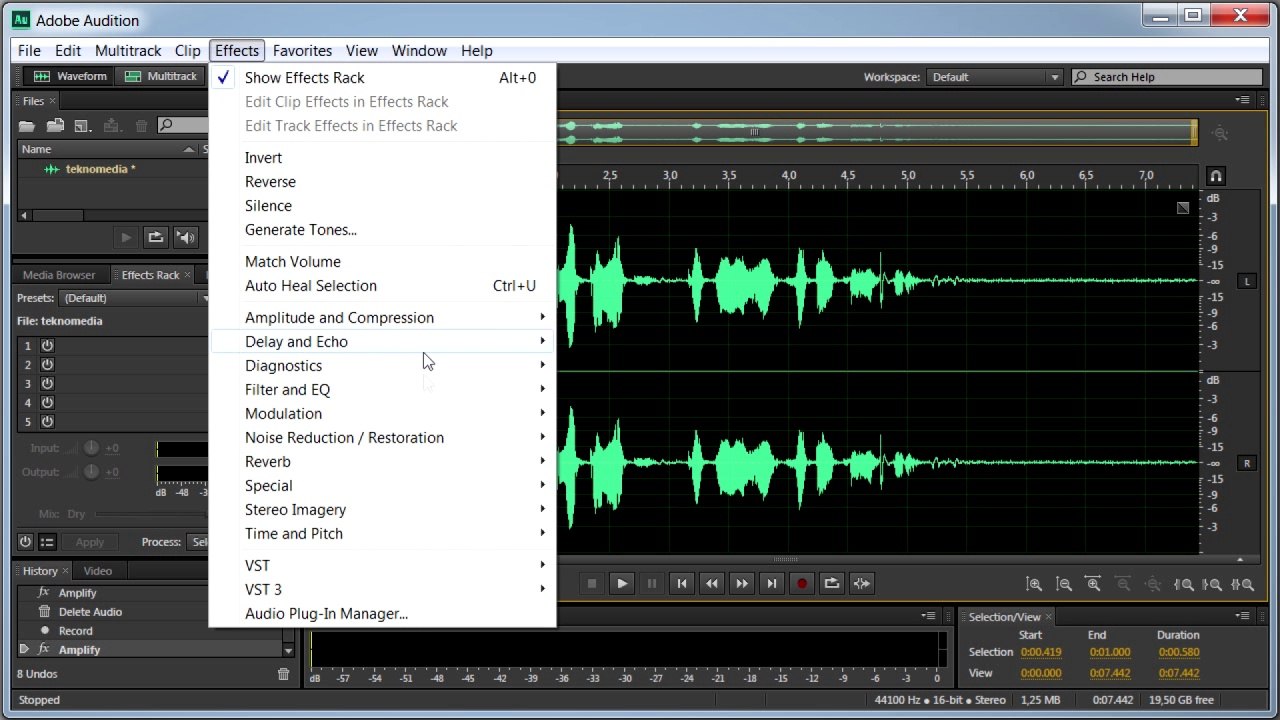Toggle power for effects slot 1
1280x720 pixels.
(47, 345)
